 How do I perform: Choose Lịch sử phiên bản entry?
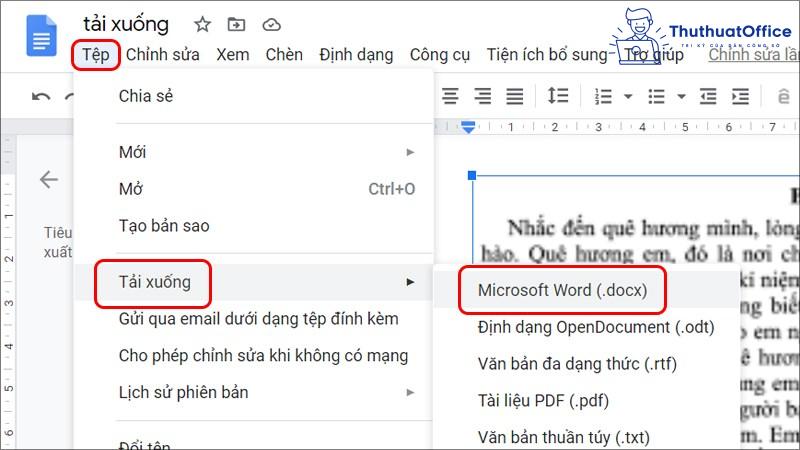click(x=254, y=392)
